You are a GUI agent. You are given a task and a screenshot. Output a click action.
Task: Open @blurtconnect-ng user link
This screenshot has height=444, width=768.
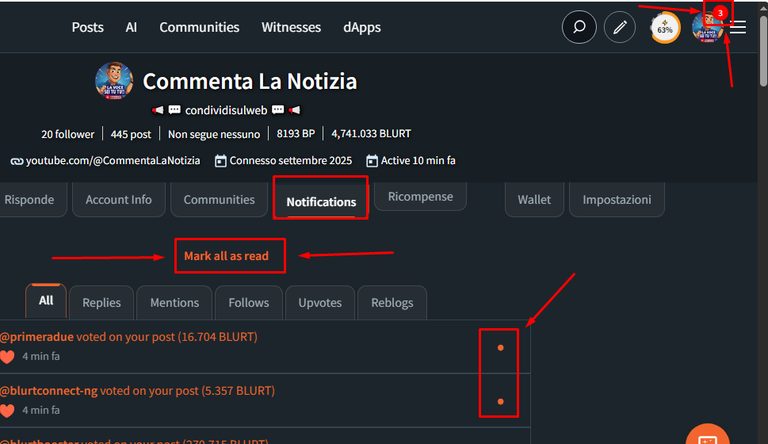[x=49, y=391]
